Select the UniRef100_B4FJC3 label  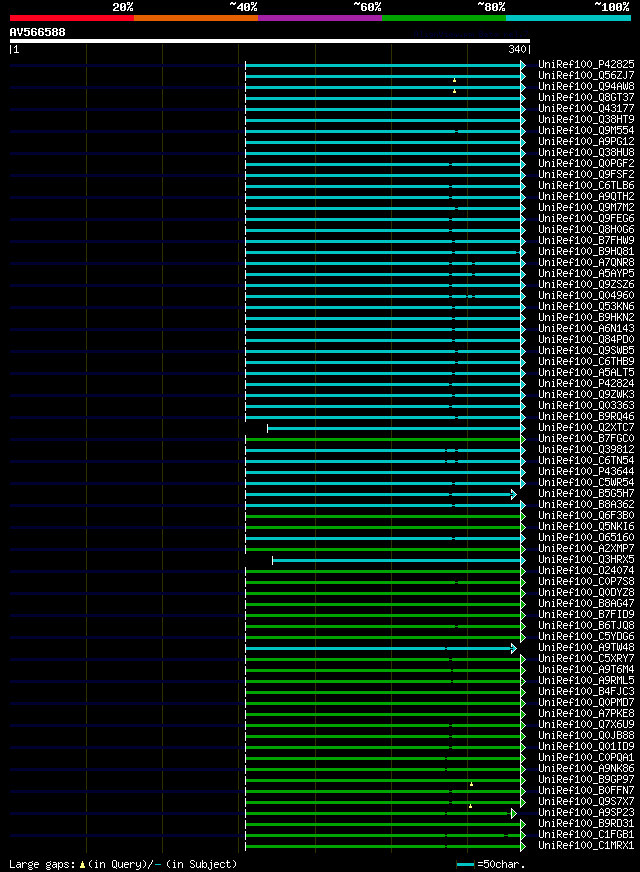[x=586, y=692]
